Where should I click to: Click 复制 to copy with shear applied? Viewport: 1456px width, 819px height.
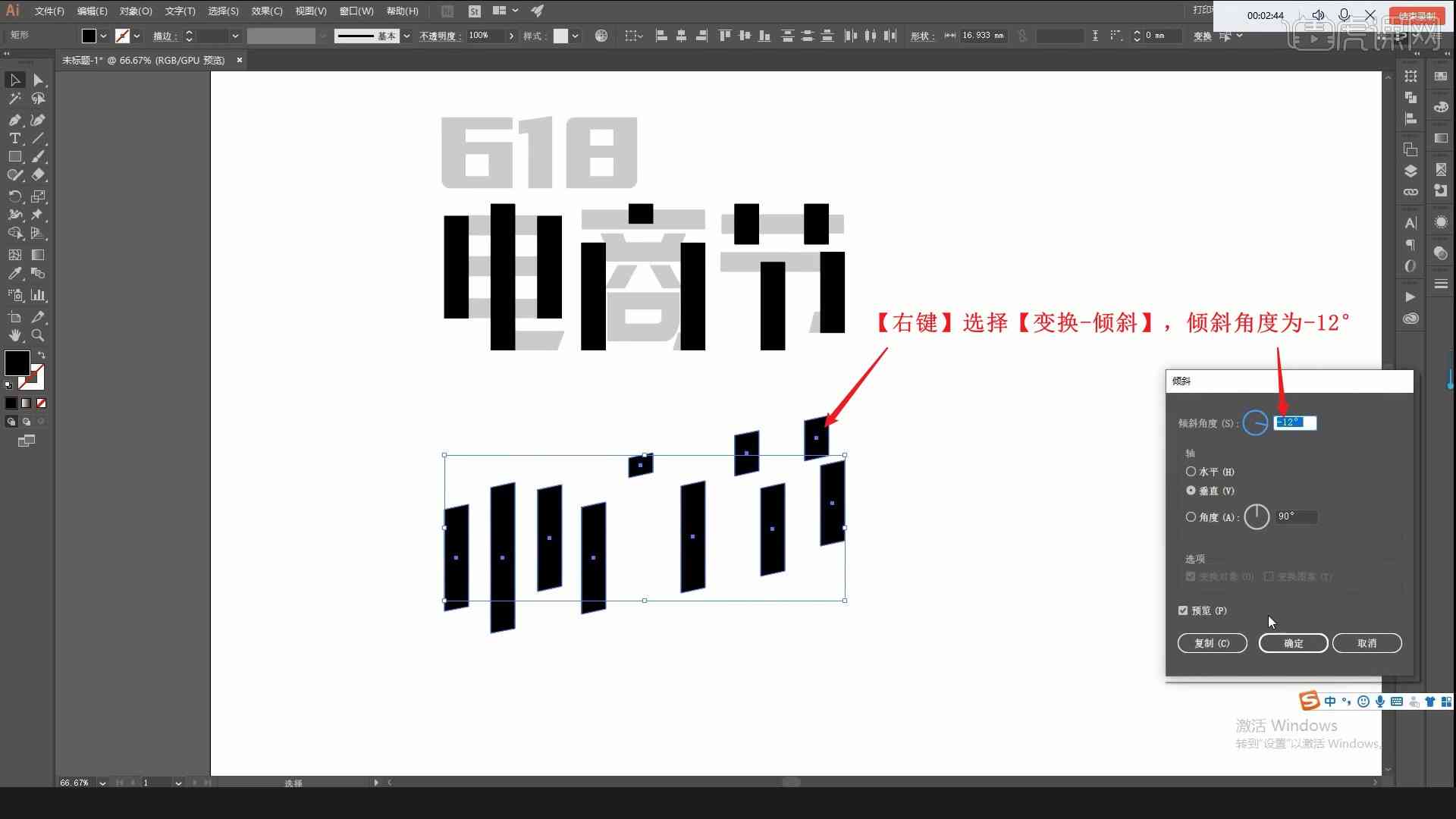pos(1212,642)
